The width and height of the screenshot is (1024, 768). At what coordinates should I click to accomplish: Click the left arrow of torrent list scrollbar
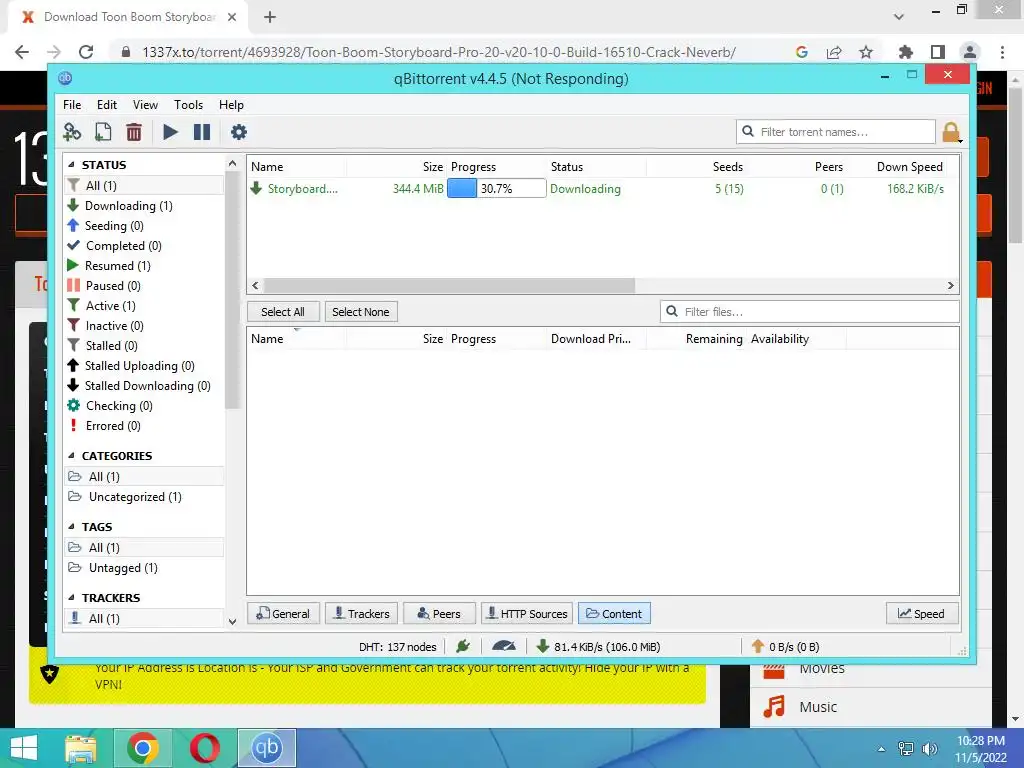[x=255, y=285]
